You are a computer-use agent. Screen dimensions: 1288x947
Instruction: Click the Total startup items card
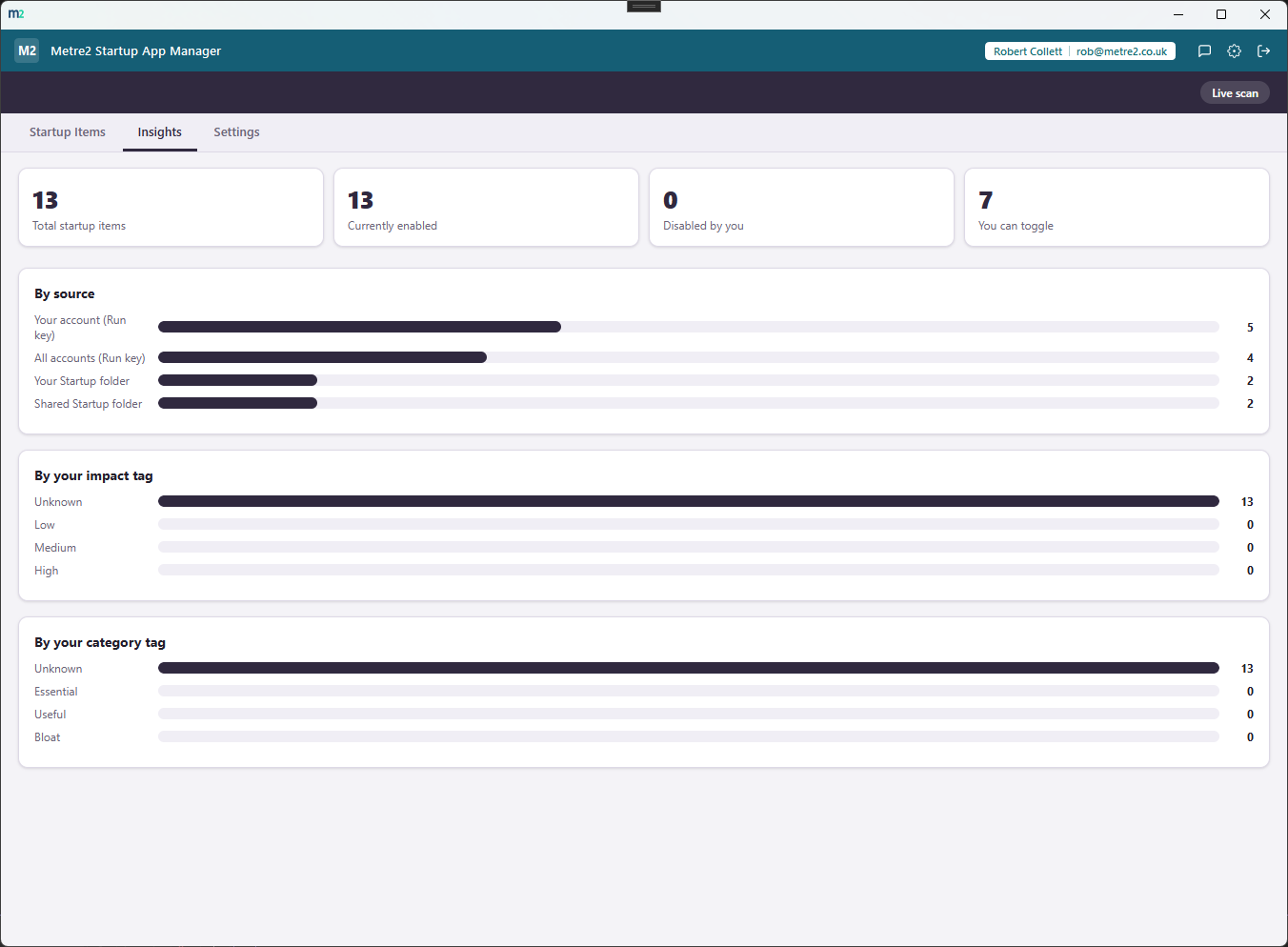(171, 208)
